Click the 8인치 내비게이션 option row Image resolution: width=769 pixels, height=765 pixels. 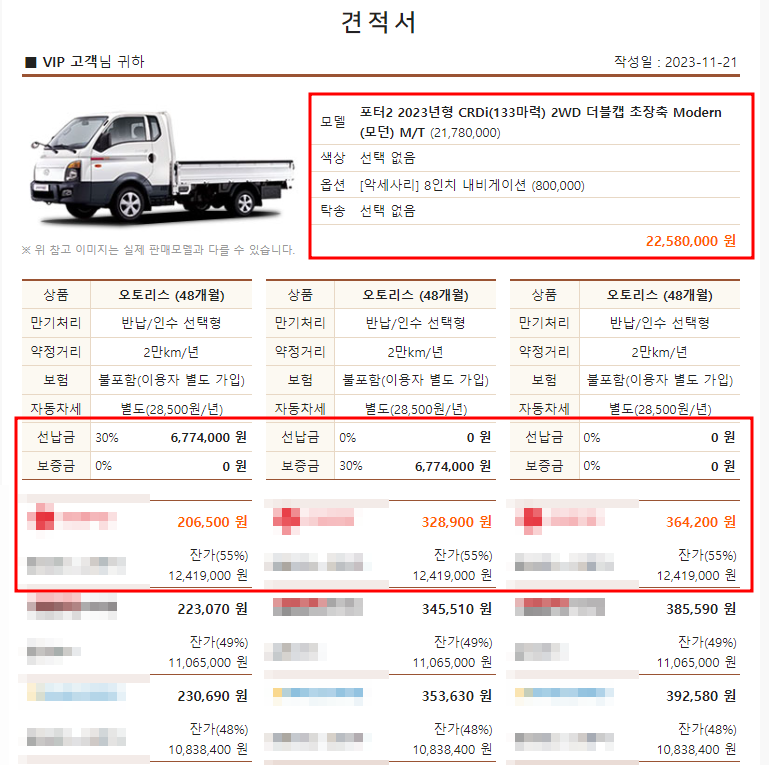click(526, 185)
